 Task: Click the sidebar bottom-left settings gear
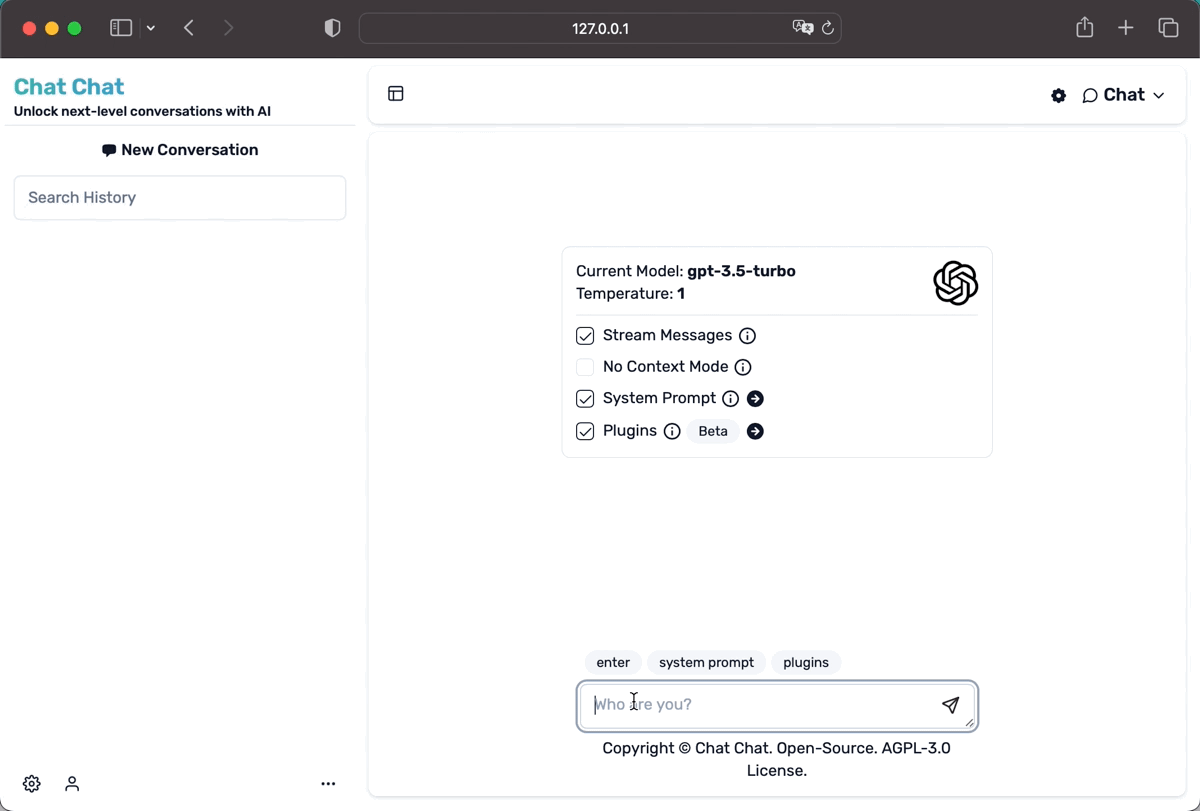pyautogui.click(x=32, y=784)
